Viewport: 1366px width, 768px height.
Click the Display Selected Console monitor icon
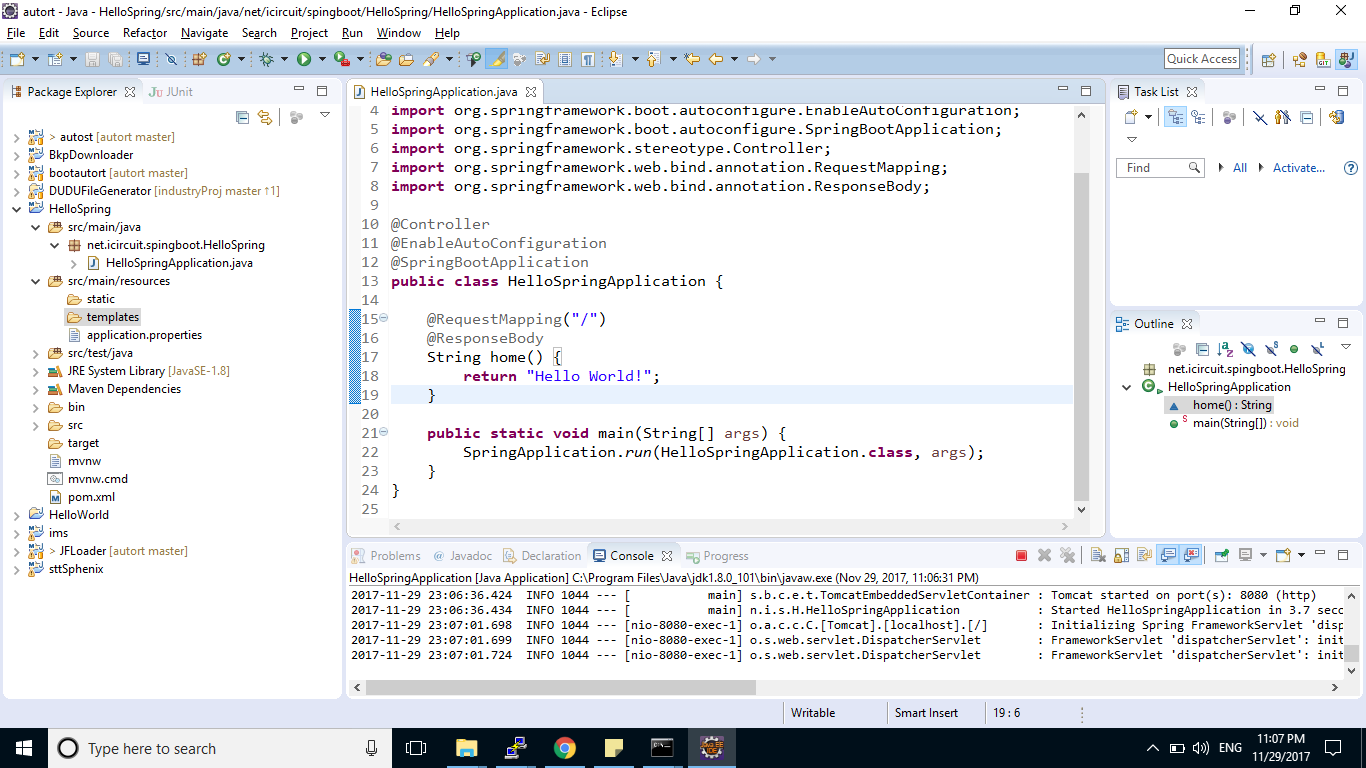[x=1246, y=555]
